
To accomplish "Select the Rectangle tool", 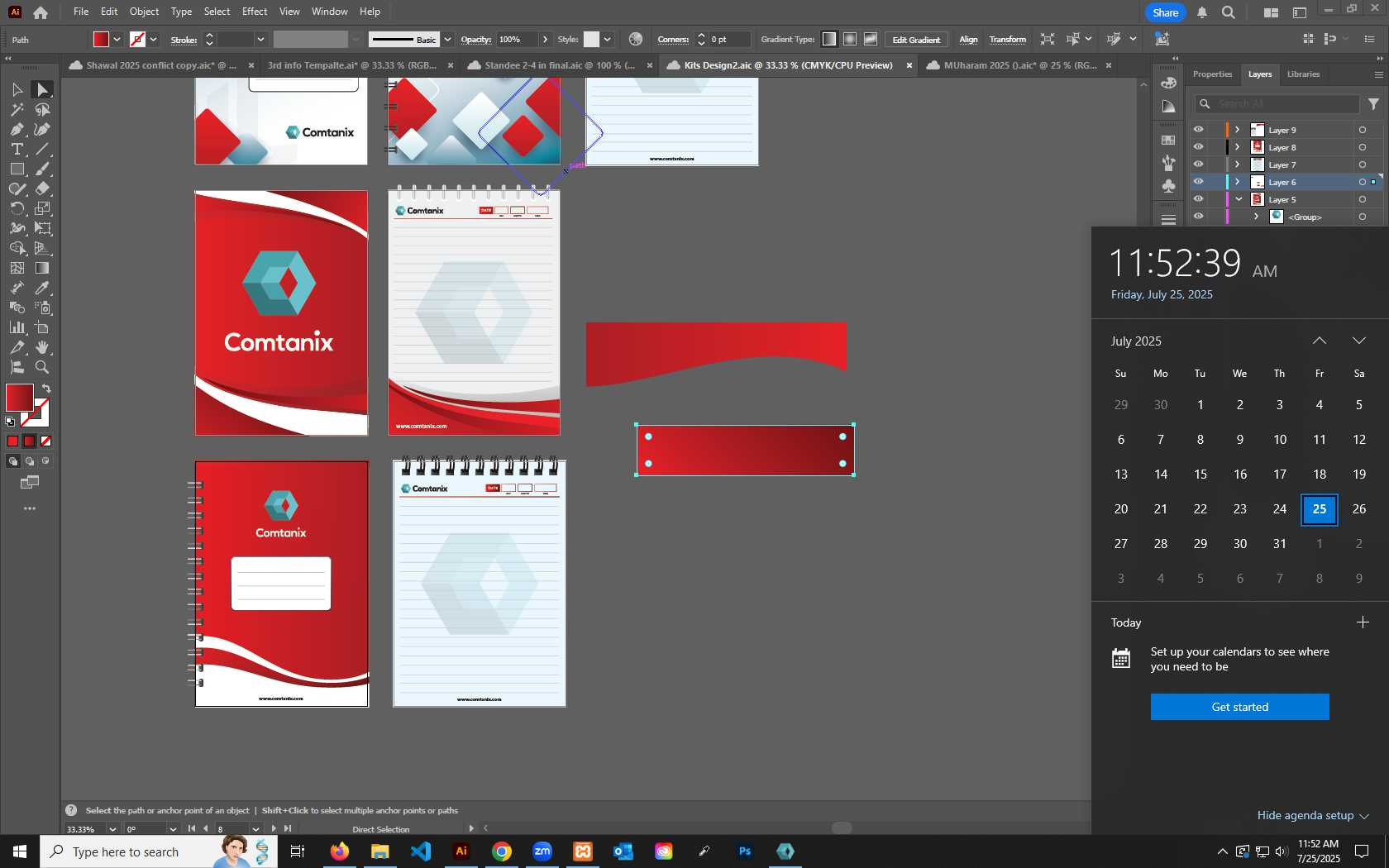I will pos(17,169).
